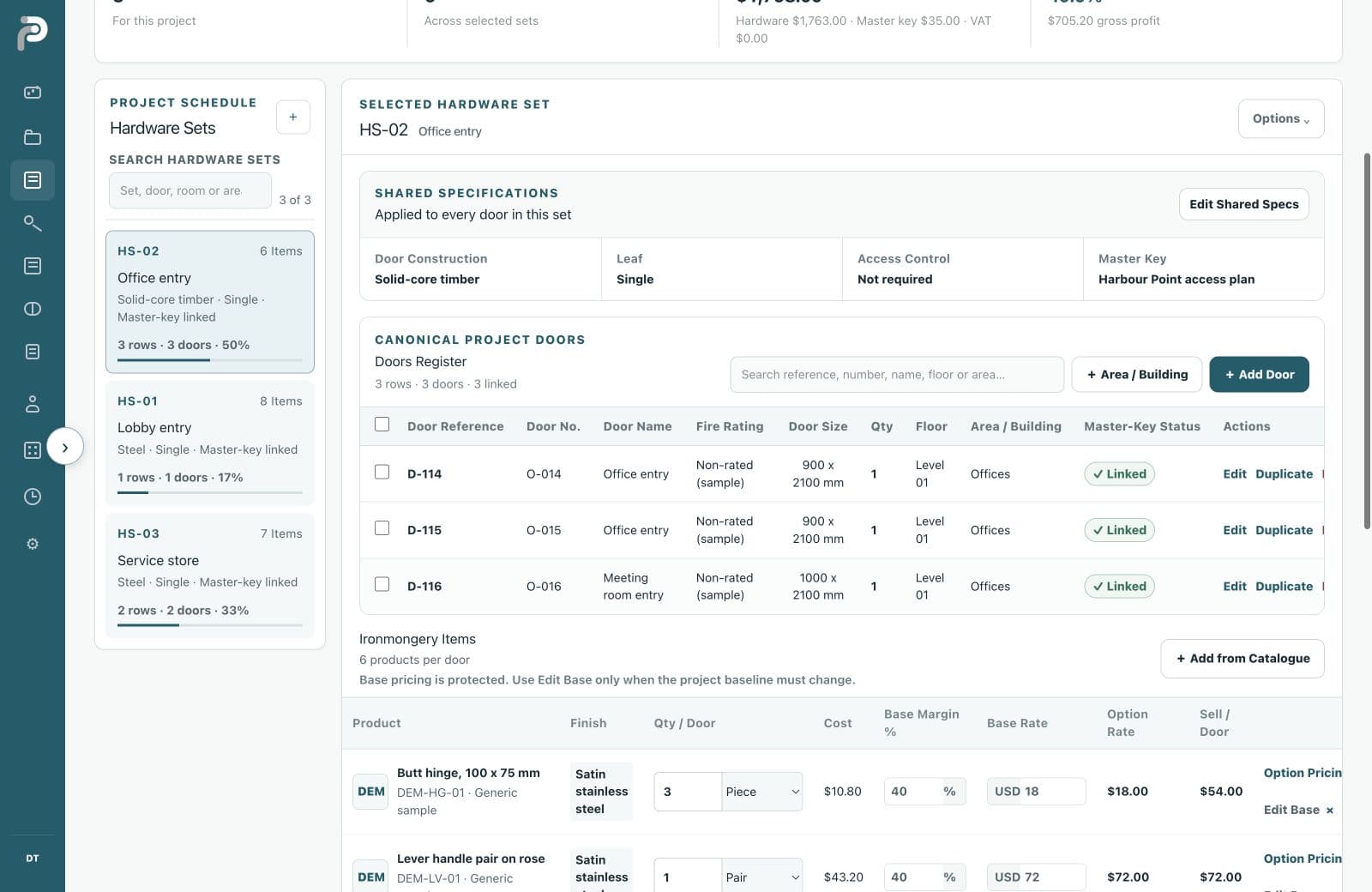Screen dimensions: 1372x892
Task: Open the Options dropdown for HS-02
Action: (1281, 118)
